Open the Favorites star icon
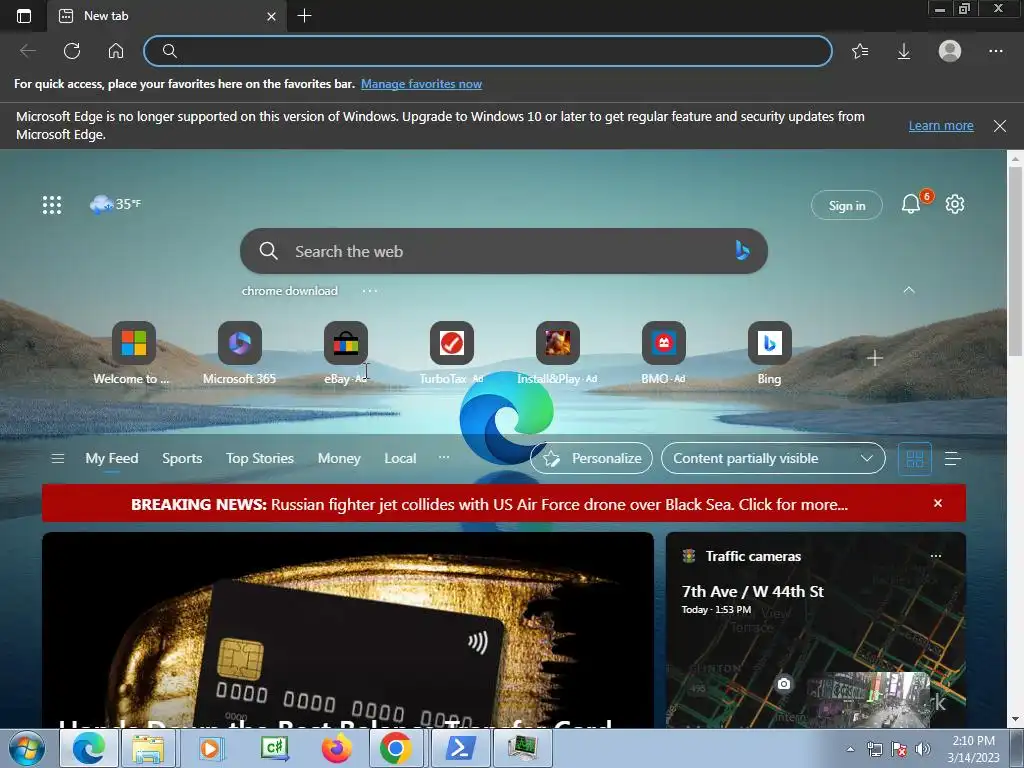The image size is (1024, 768). tap(860, 51)
